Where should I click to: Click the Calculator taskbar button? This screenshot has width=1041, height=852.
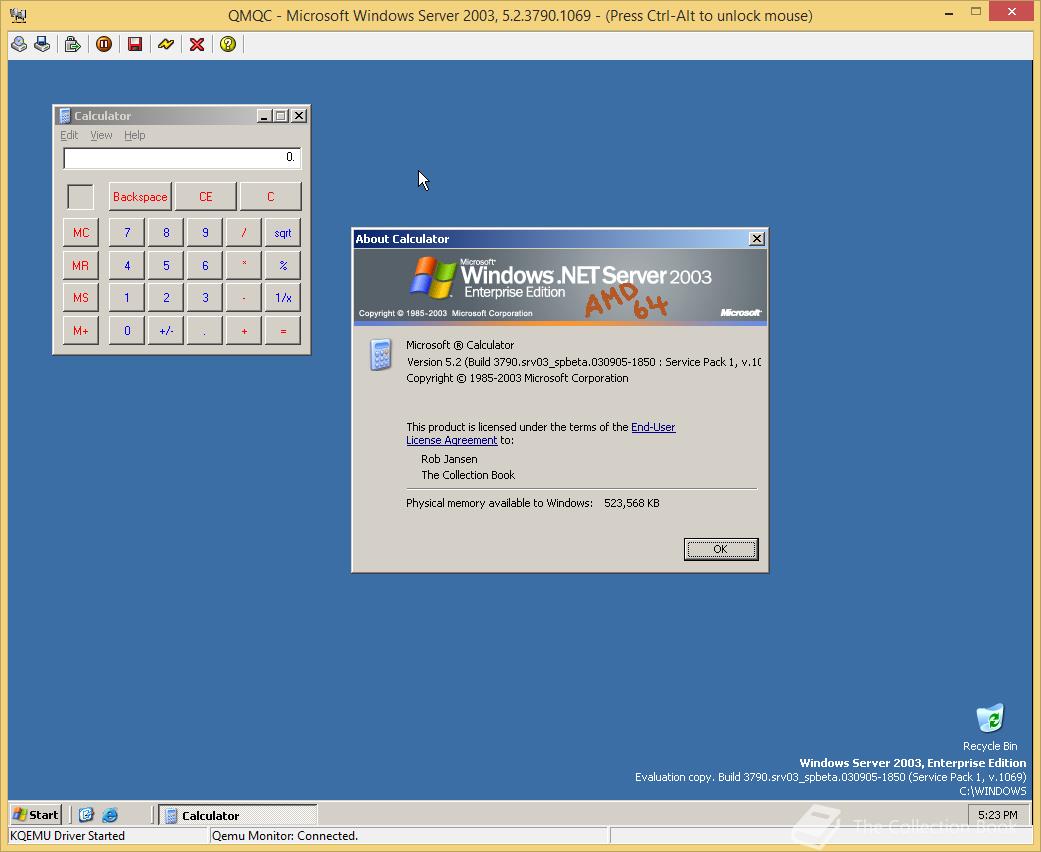tap(238, 815)
